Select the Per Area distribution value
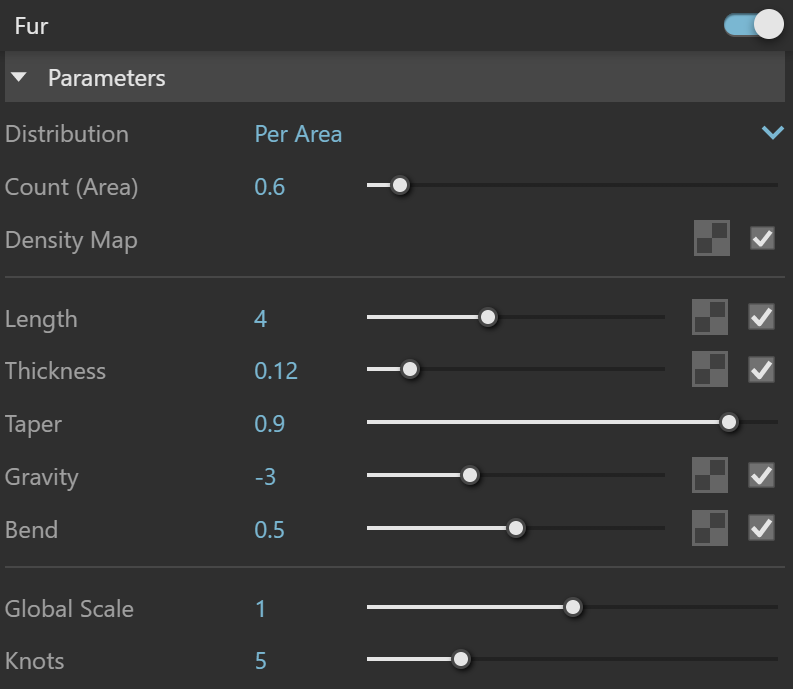 coord(298,134)
